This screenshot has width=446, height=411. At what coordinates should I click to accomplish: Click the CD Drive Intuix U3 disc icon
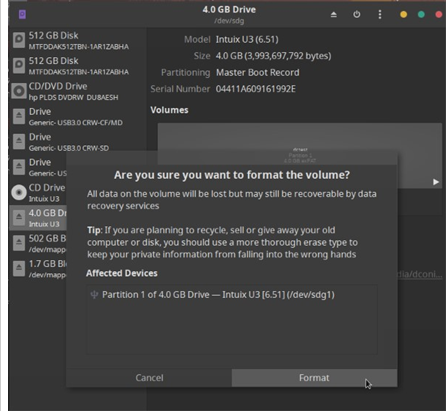(x=19, y=192)
